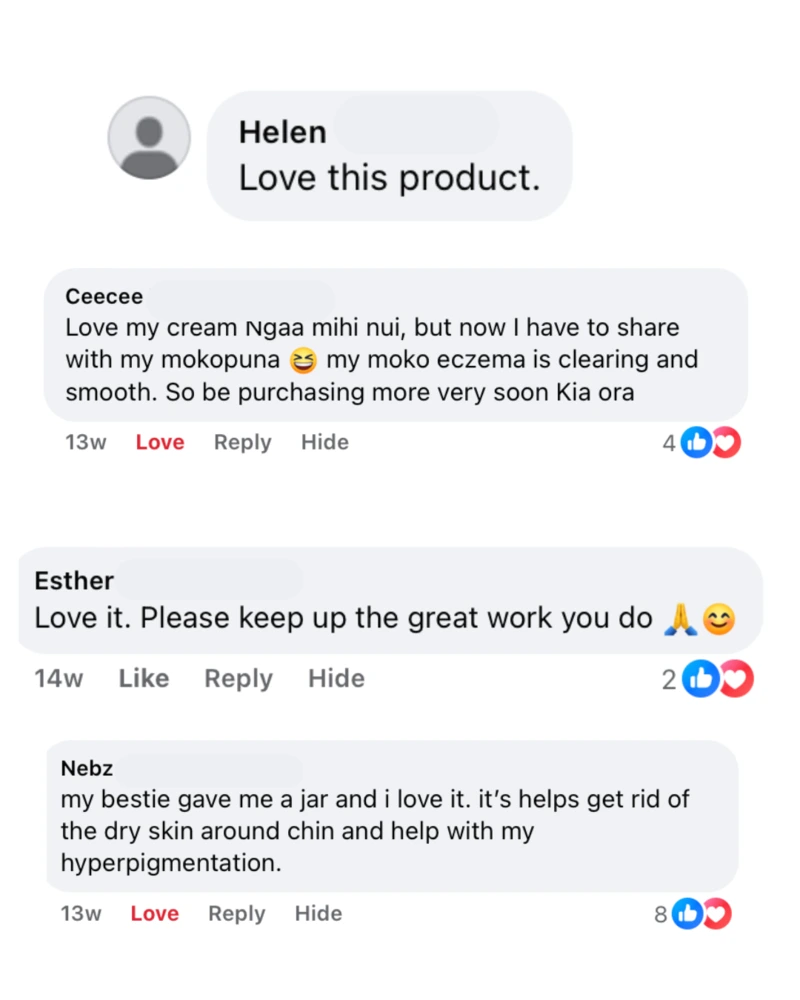
Task: Click the heart icon on Esther's comment
Action: (730, 678)
